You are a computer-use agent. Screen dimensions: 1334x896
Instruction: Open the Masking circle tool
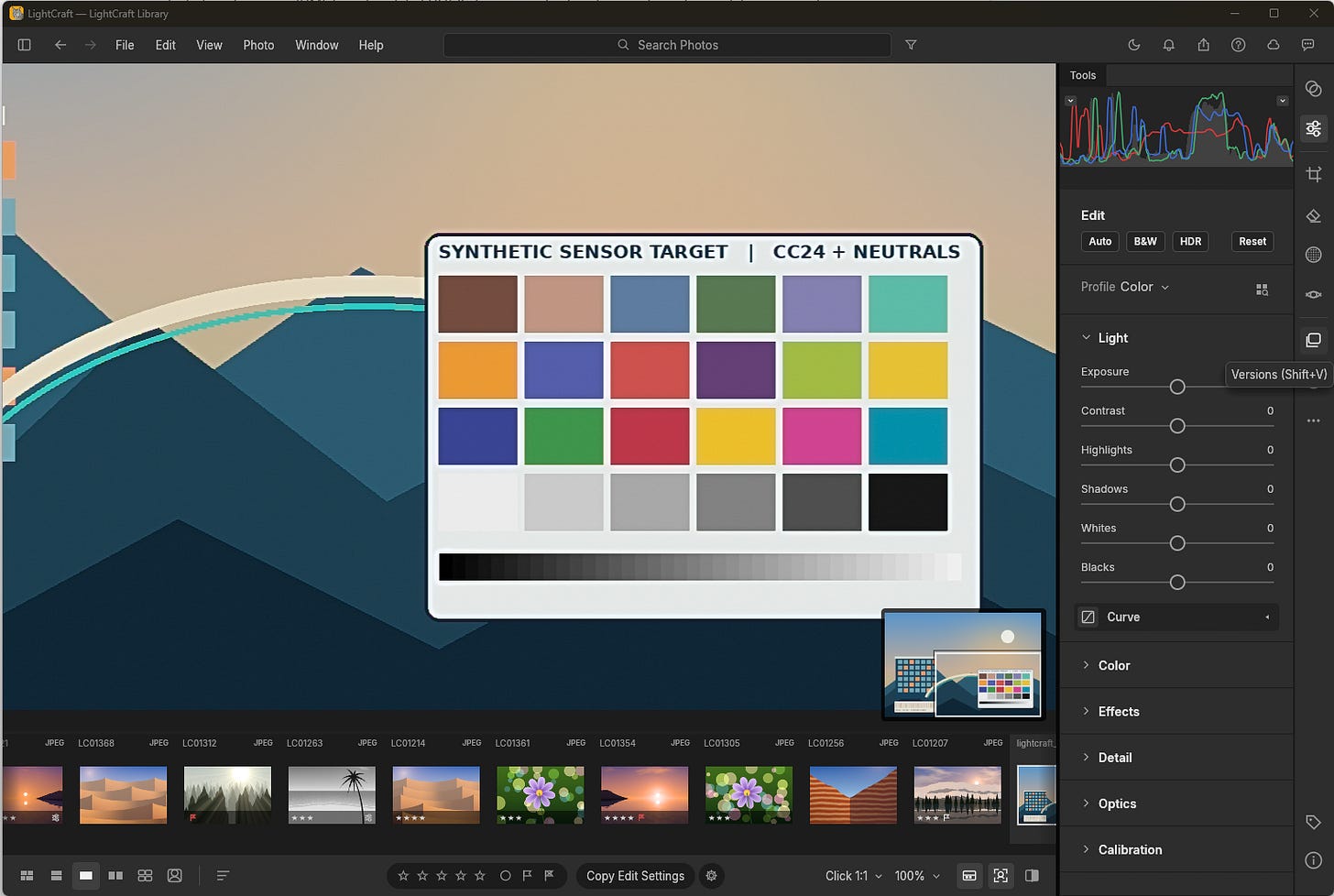pyautogui.click(x=1313, y=255)
